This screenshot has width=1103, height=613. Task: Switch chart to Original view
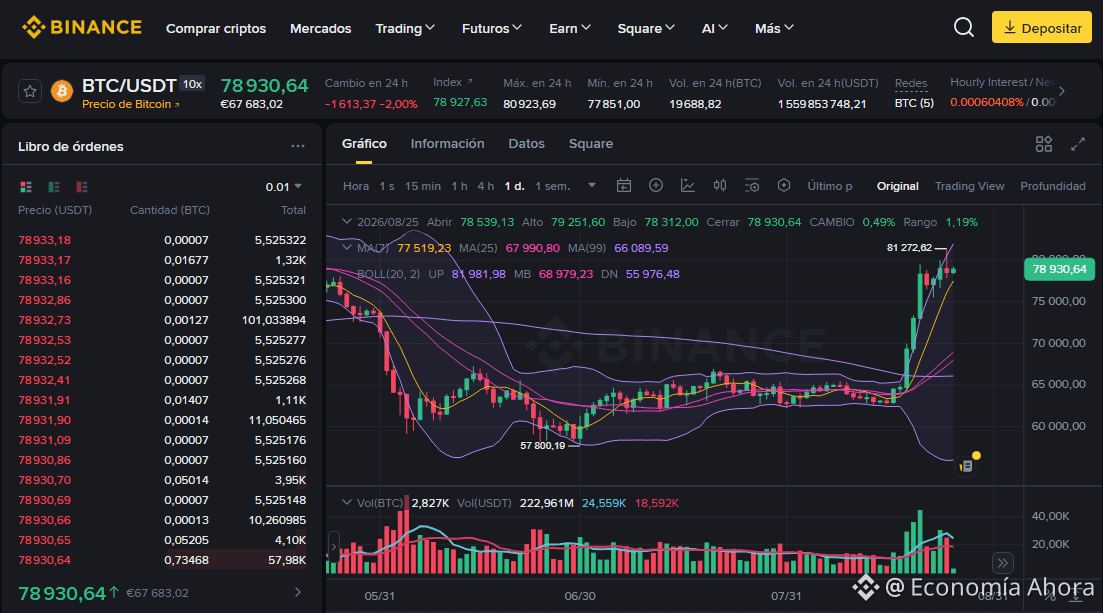pyautogui.click(x=898, y=186)
